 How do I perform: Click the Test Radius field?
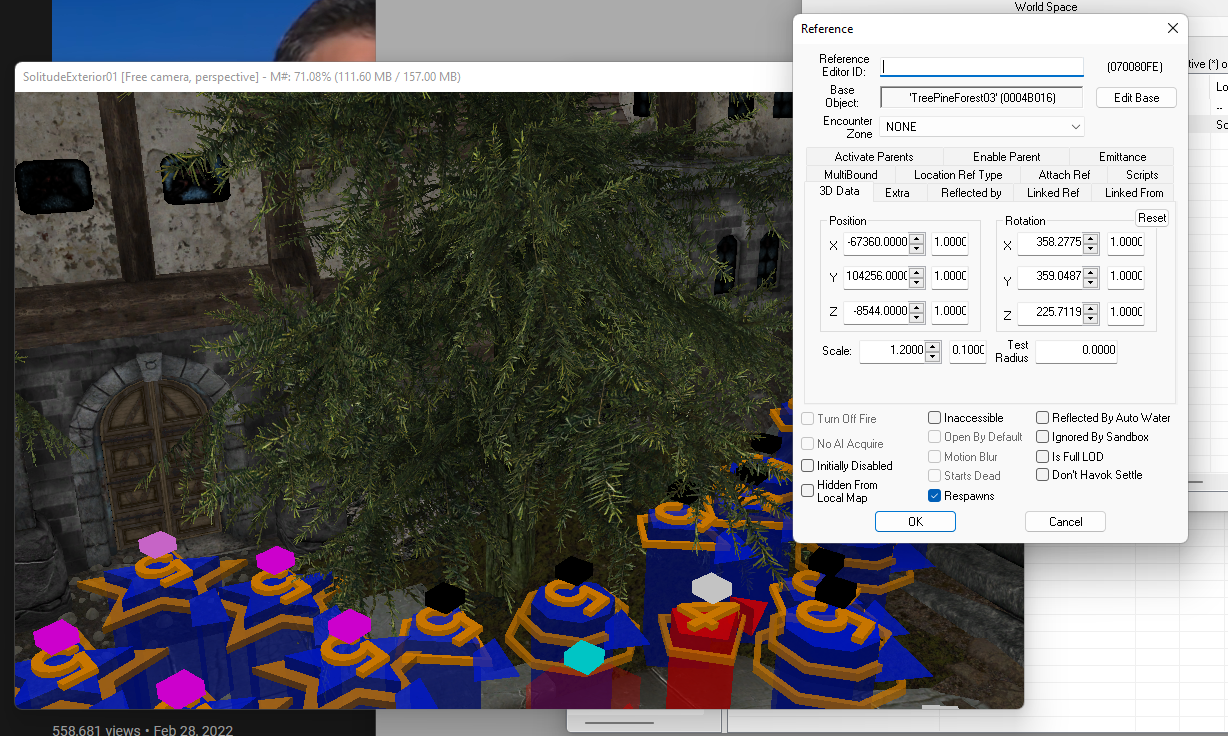pos(1076,351)
